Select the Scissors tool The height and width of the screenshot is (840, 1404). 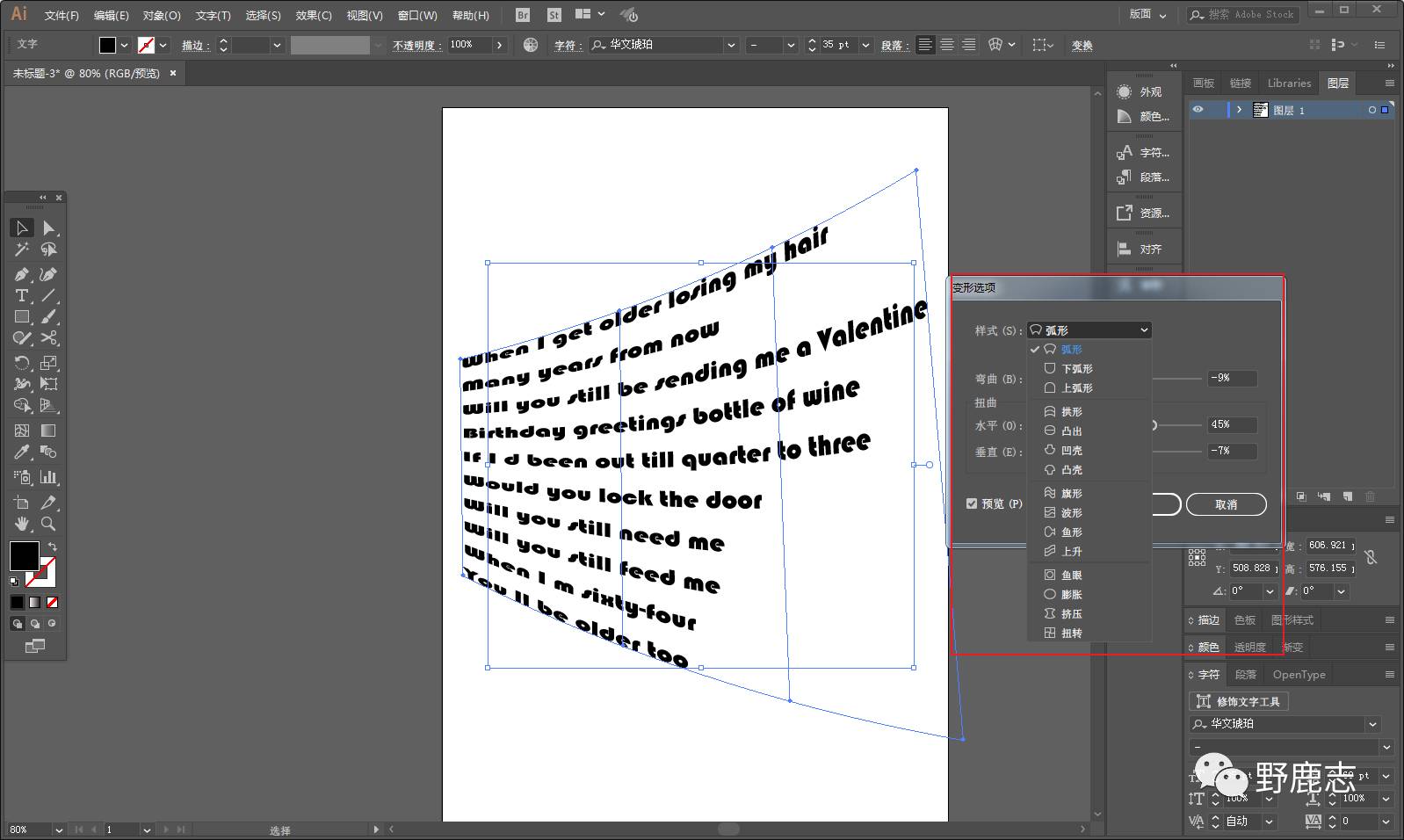[x=49, y=338]
